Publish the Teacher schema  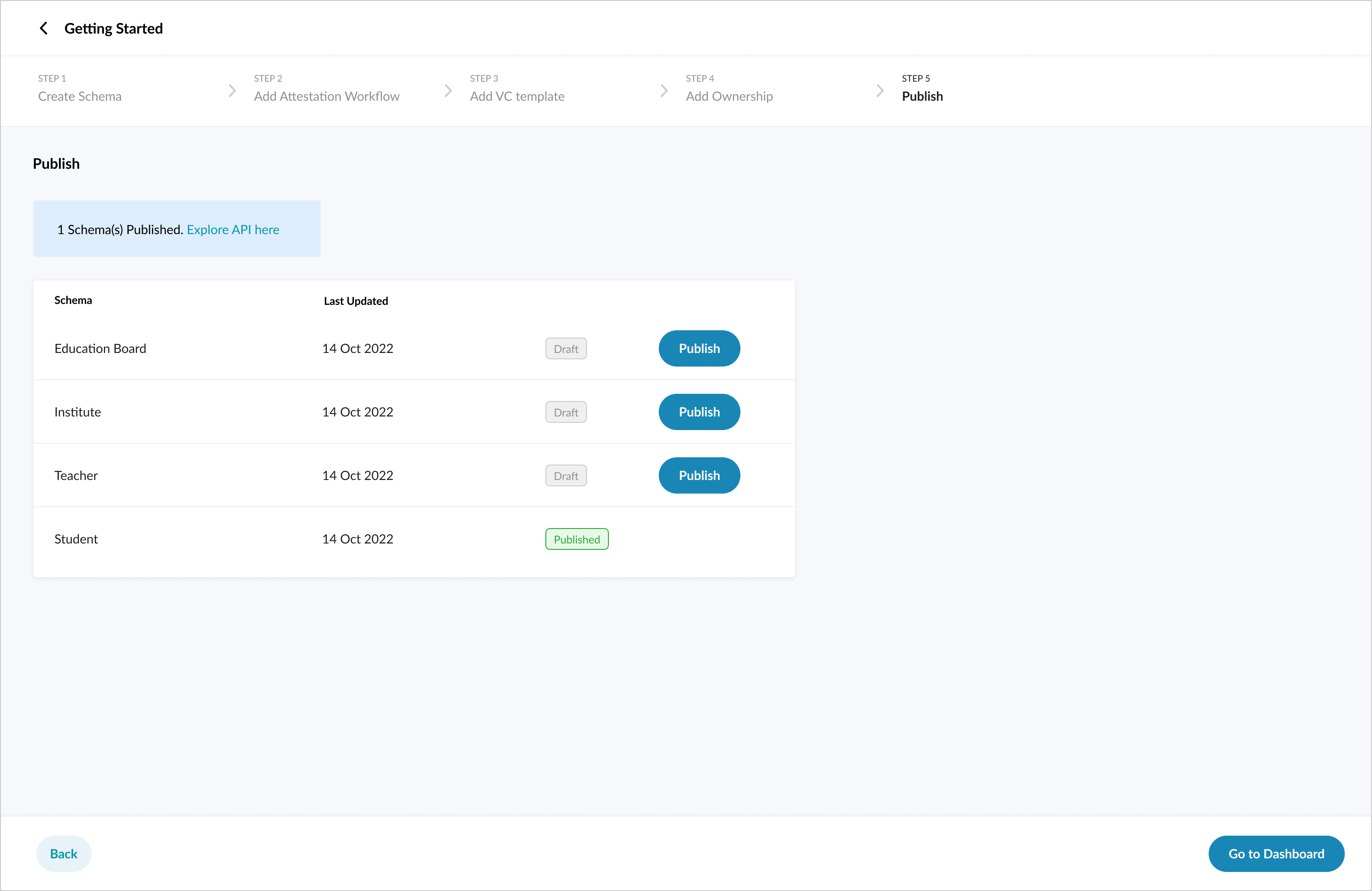point(699,475)
